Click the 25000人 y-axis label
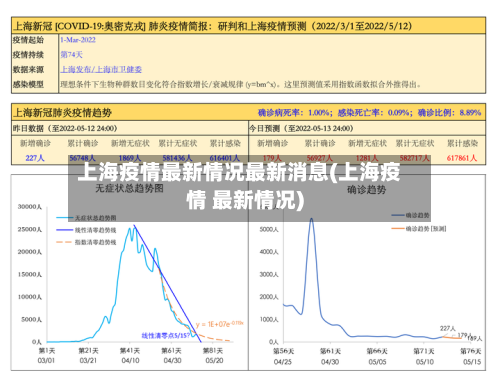The width and height of the screenshot is (500, 377). pos(30,229)
